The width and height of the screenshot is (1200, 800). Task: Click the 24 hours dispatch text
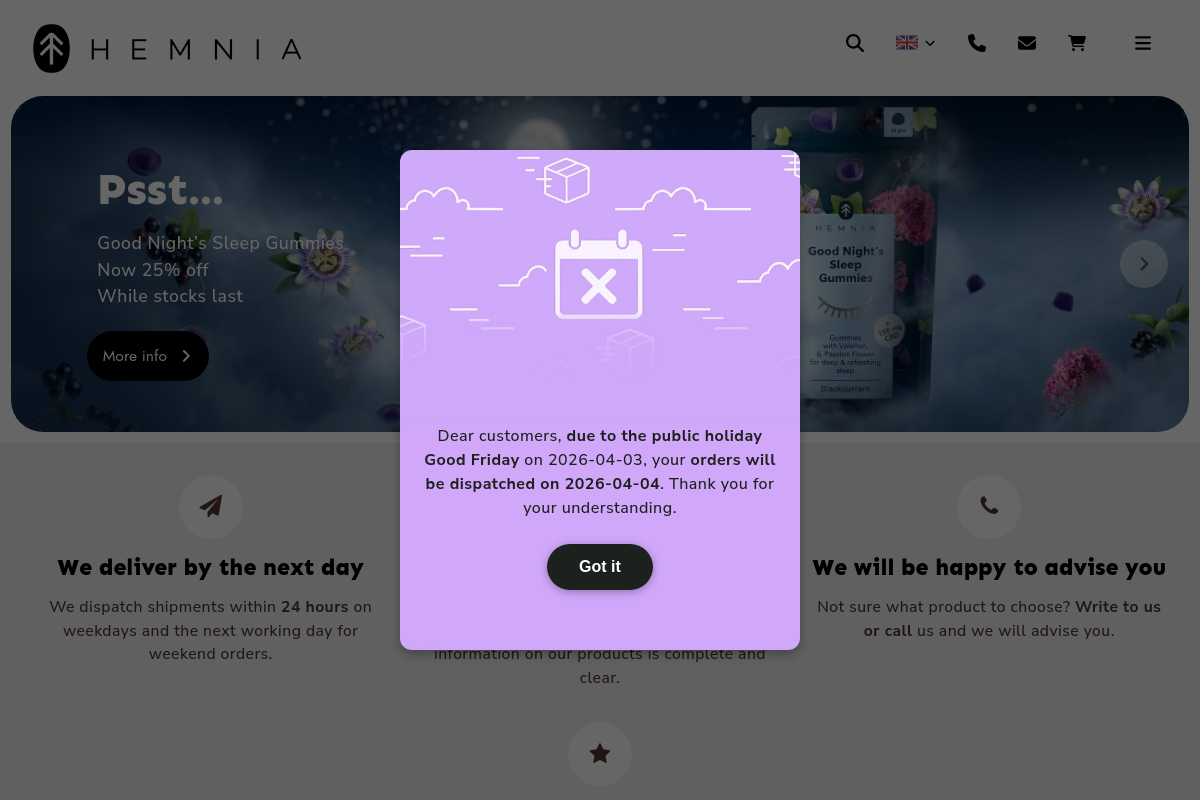point(314,607)
